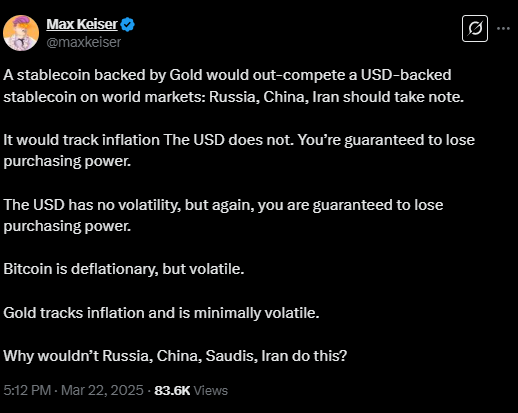This screenshot has height=413, width=518.
Task: Click the 'Why wouldn't Russia, China, Saudis' question
Action: point(175,356)
